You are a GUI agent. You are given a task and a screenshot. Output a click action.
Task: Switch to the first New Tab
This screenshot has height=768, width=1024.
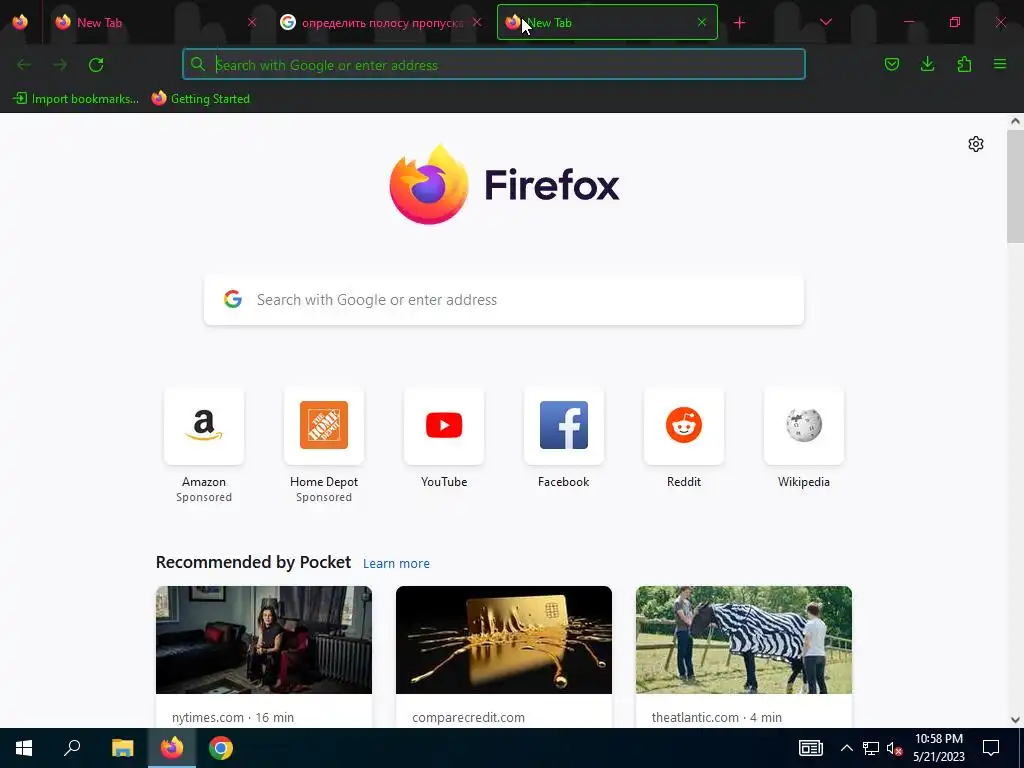(x=152, y=22)
